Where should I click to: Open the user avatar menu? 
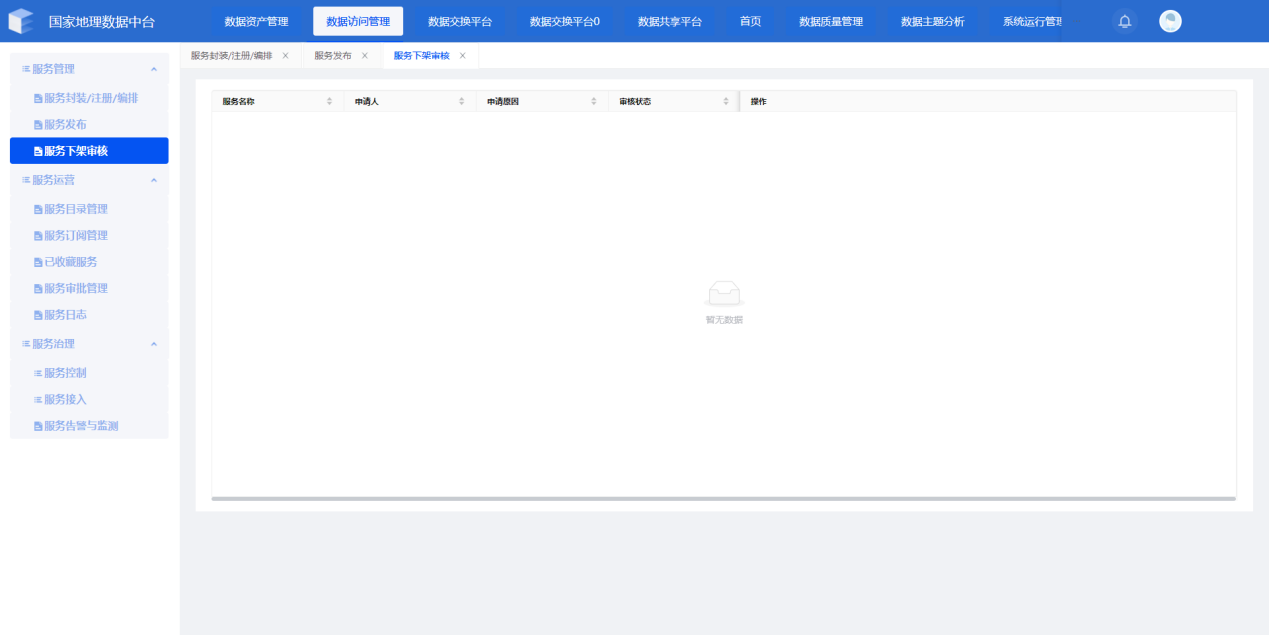pyautogui.click(x=1170, y=21)
